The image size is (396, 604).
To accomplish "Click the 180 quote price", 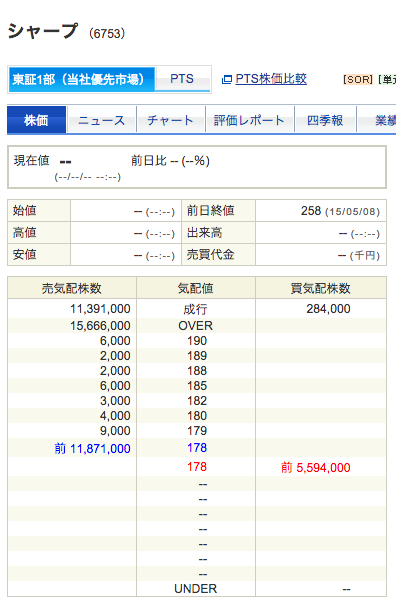I will coord(197,416).
